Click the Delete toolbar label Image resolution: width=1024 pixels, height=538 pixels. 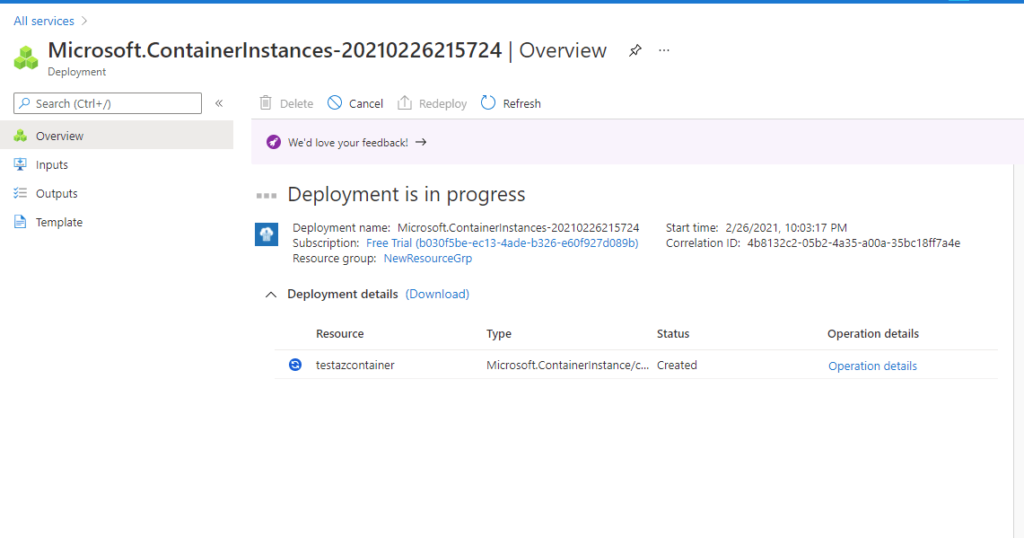[296, 104]
